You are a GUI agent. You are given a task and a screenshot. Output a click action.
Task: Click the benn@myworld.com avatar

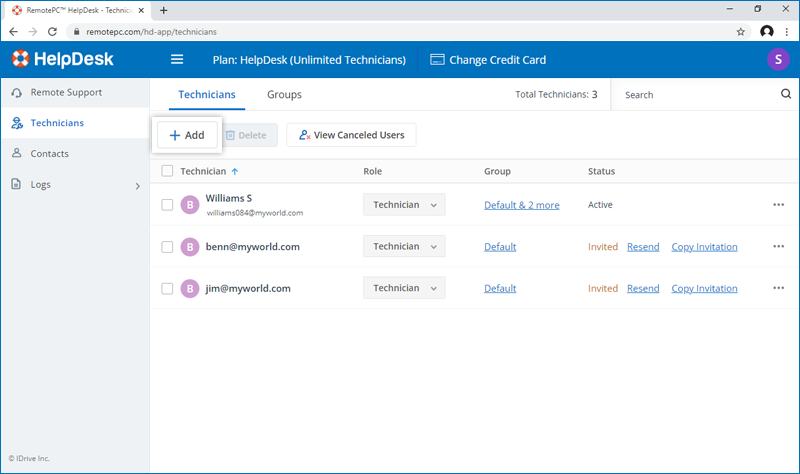[x=190, y=247]
